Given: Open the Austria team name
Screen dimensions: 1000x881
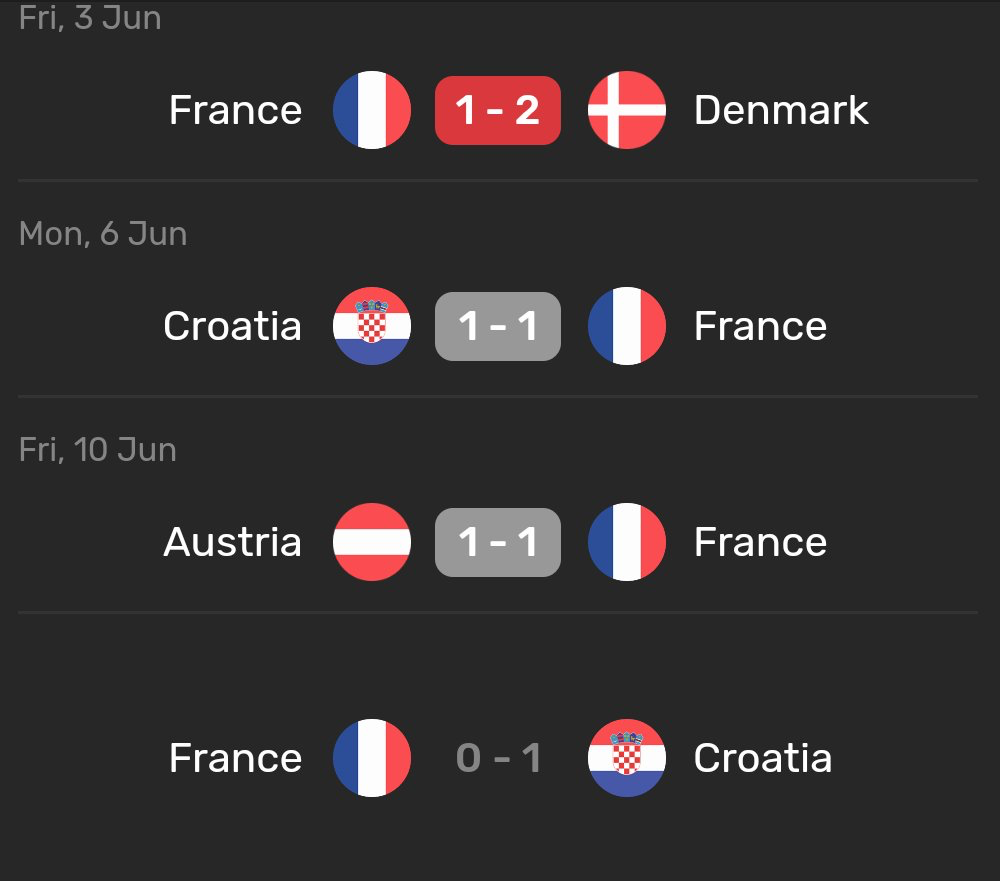Looking at the screenshot, I should click(x=232, y=542).
